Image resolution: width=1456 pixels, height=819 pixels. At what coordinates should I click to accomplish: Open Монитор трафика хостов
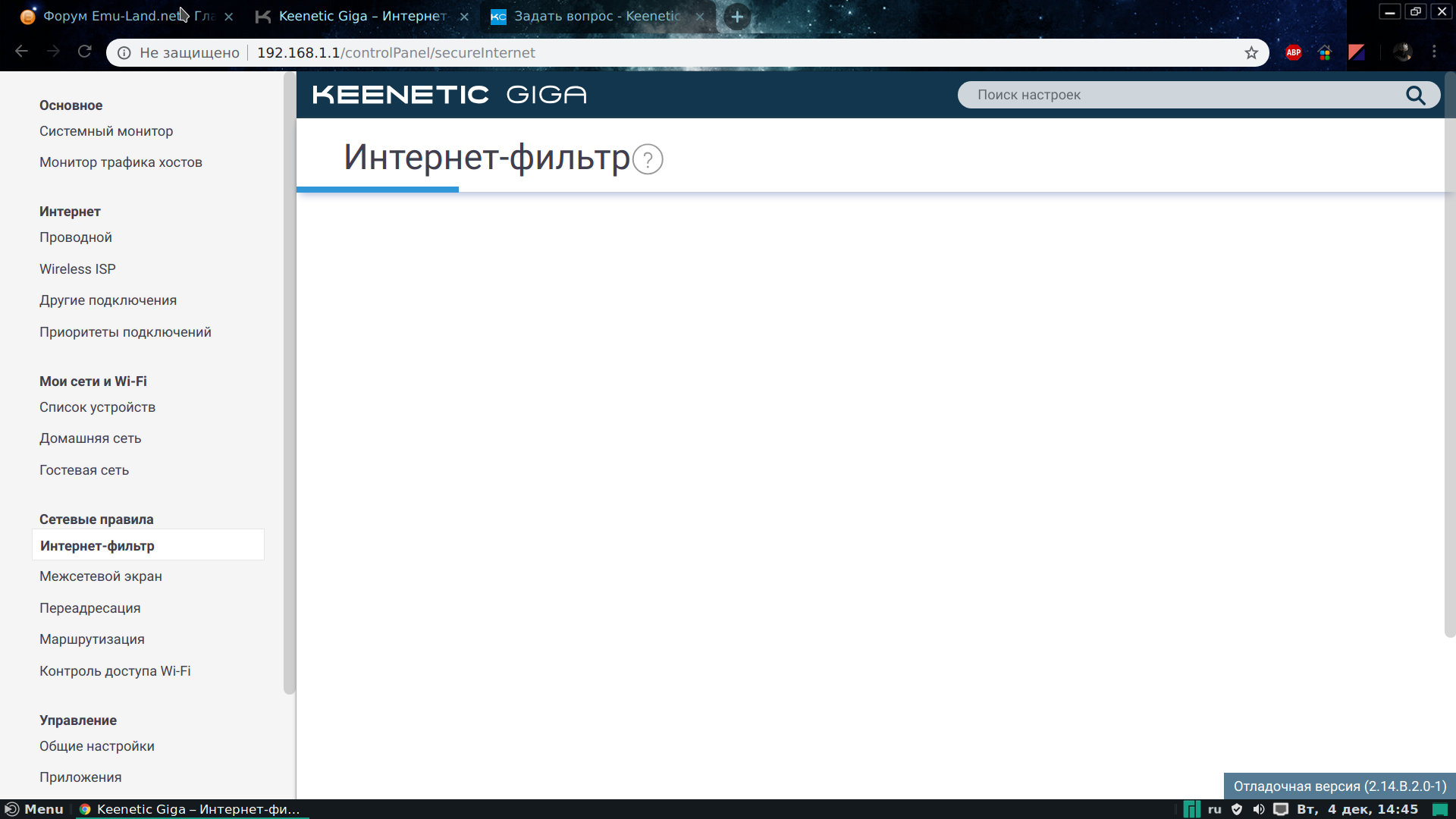click(x=121, y=162)
